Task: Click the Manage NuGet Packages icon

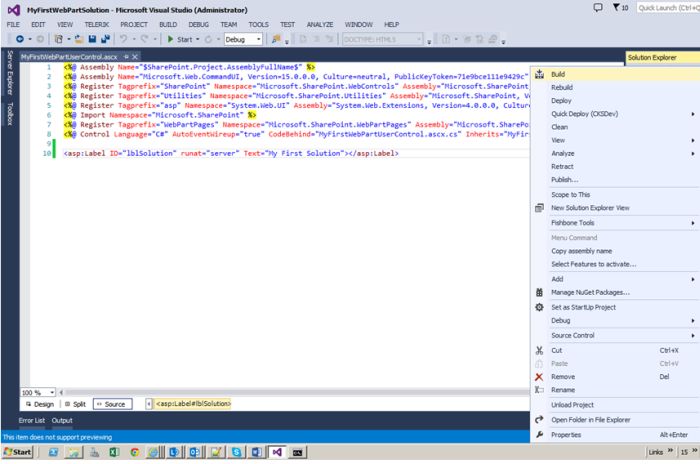Action: (540, 292)
